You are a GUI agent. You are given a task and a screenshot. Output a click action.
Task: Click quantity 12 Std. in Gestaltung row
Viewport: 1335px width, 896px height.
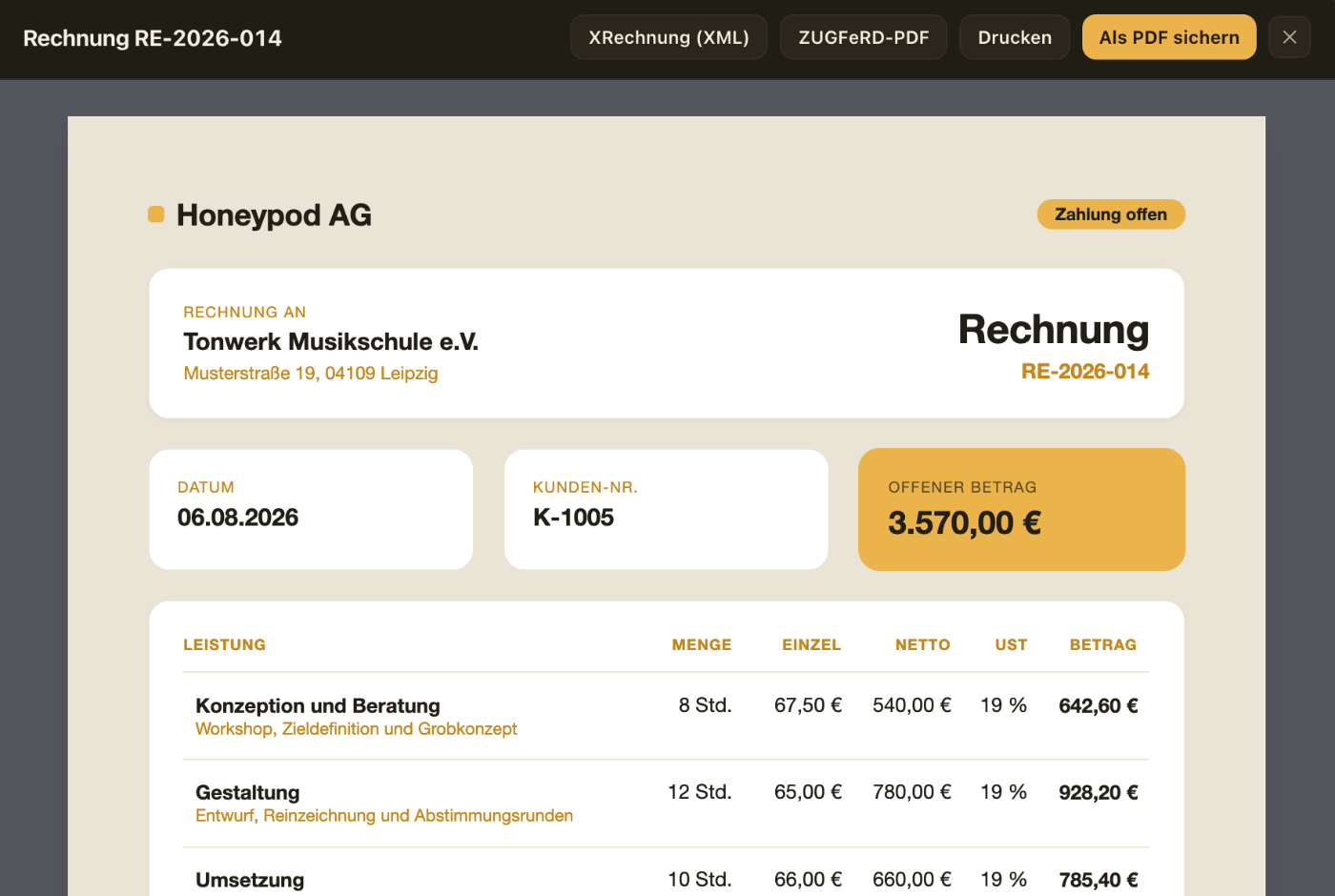tap(699, 792)
